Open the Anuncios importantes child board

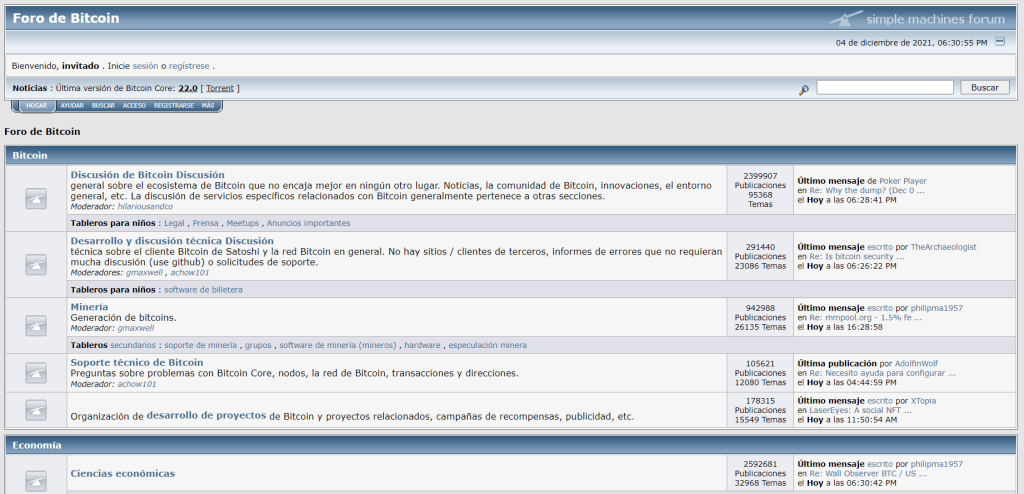308,223
